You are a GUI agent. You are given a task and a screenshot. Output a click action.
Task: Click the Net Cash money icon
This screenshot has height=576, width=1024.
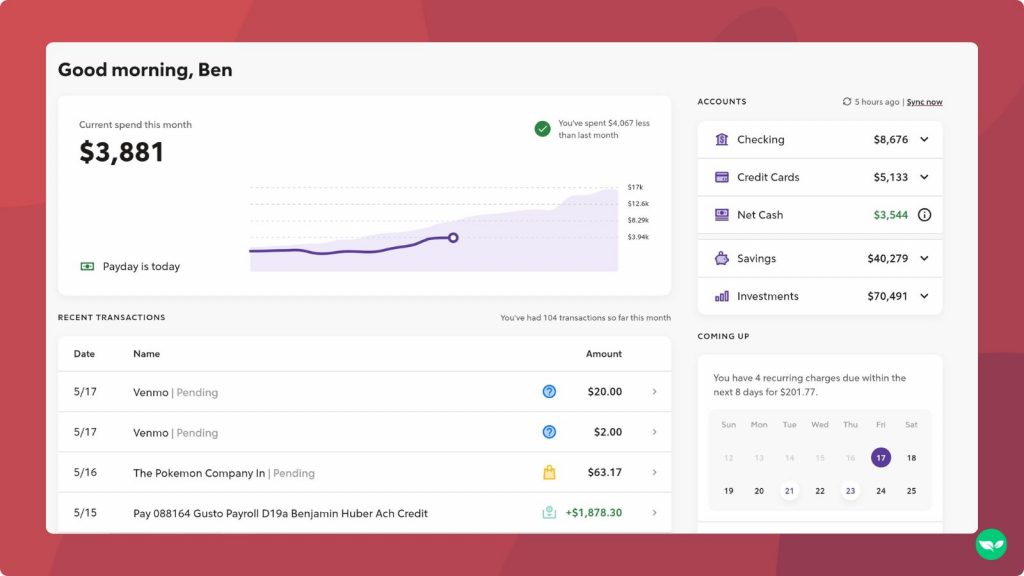[x=722, y=214]
